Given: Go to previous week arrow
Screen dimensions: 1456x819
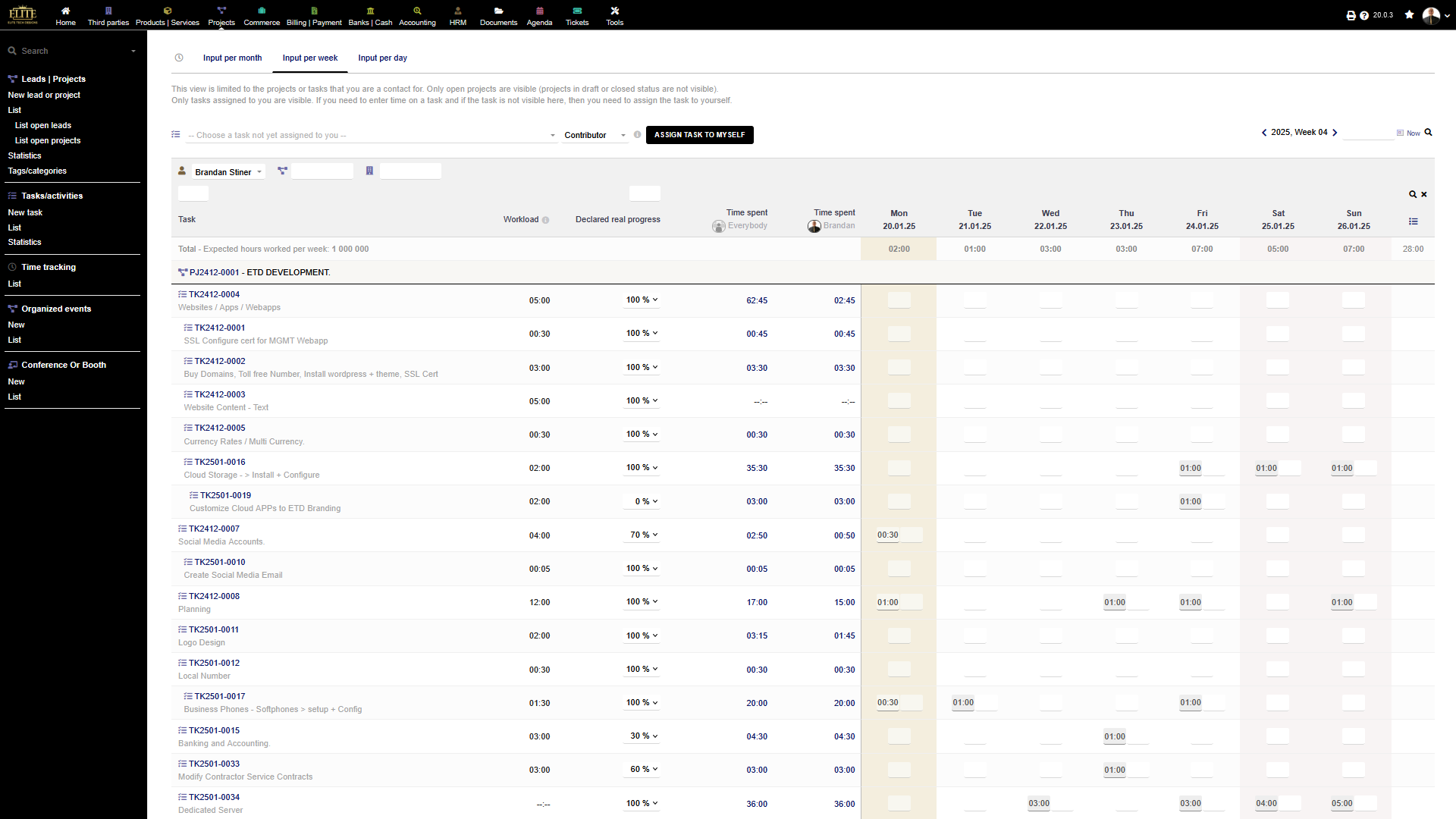Looking at the screenshot, I should pyautogui.click(x=1264, y=133).
